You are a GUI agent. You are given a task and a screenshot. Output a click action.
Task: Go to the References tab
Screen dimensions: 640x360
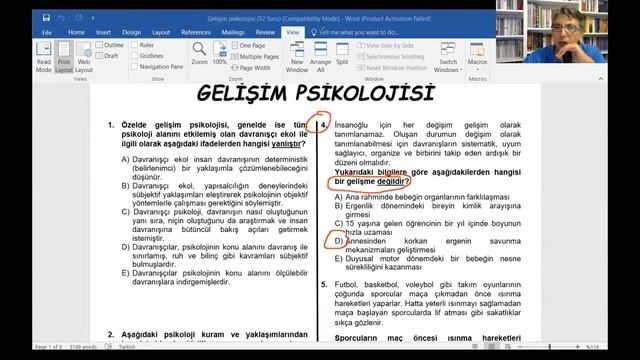tap(196, 32)
